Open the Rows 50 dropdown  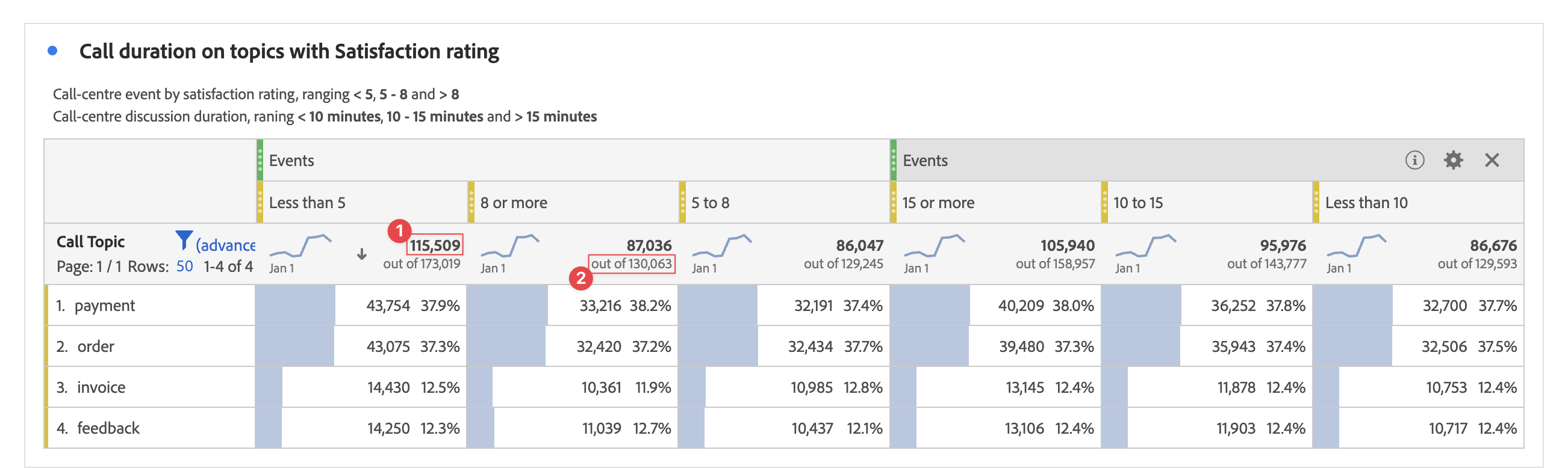pos(184,266)
